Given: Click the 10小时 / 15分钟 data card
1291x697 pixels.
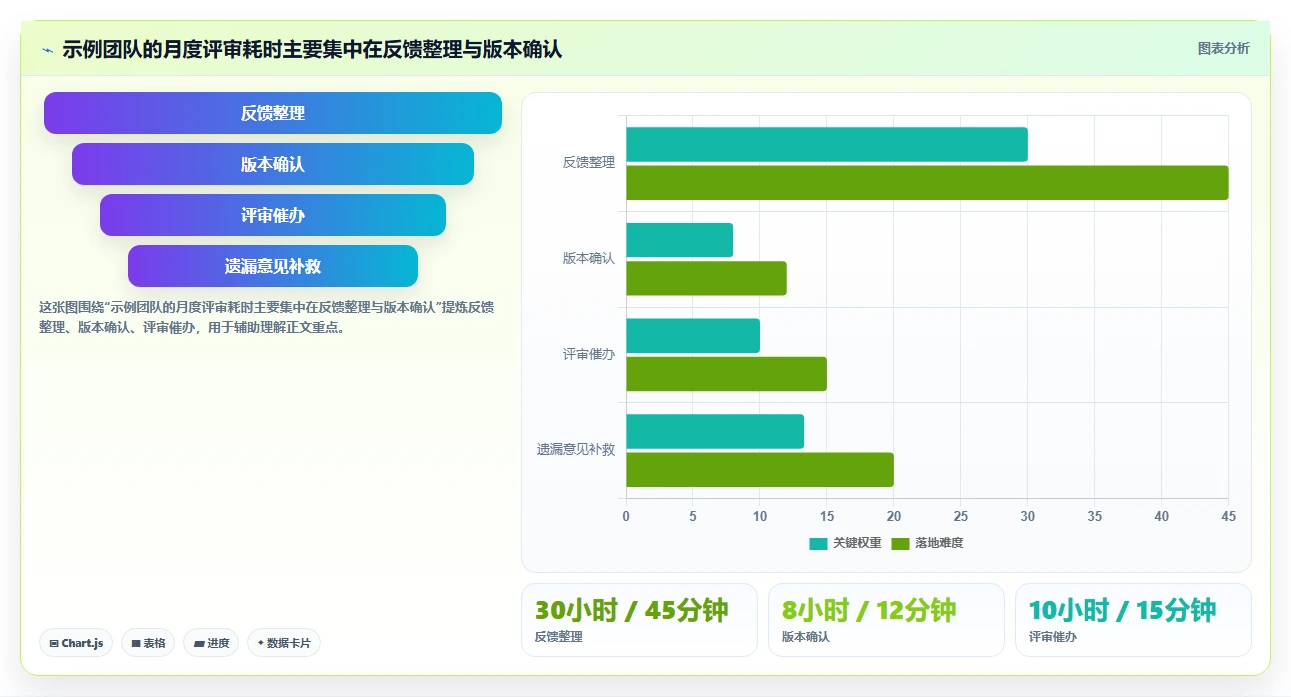Looking at the screenshot, I should point(1133,620).
